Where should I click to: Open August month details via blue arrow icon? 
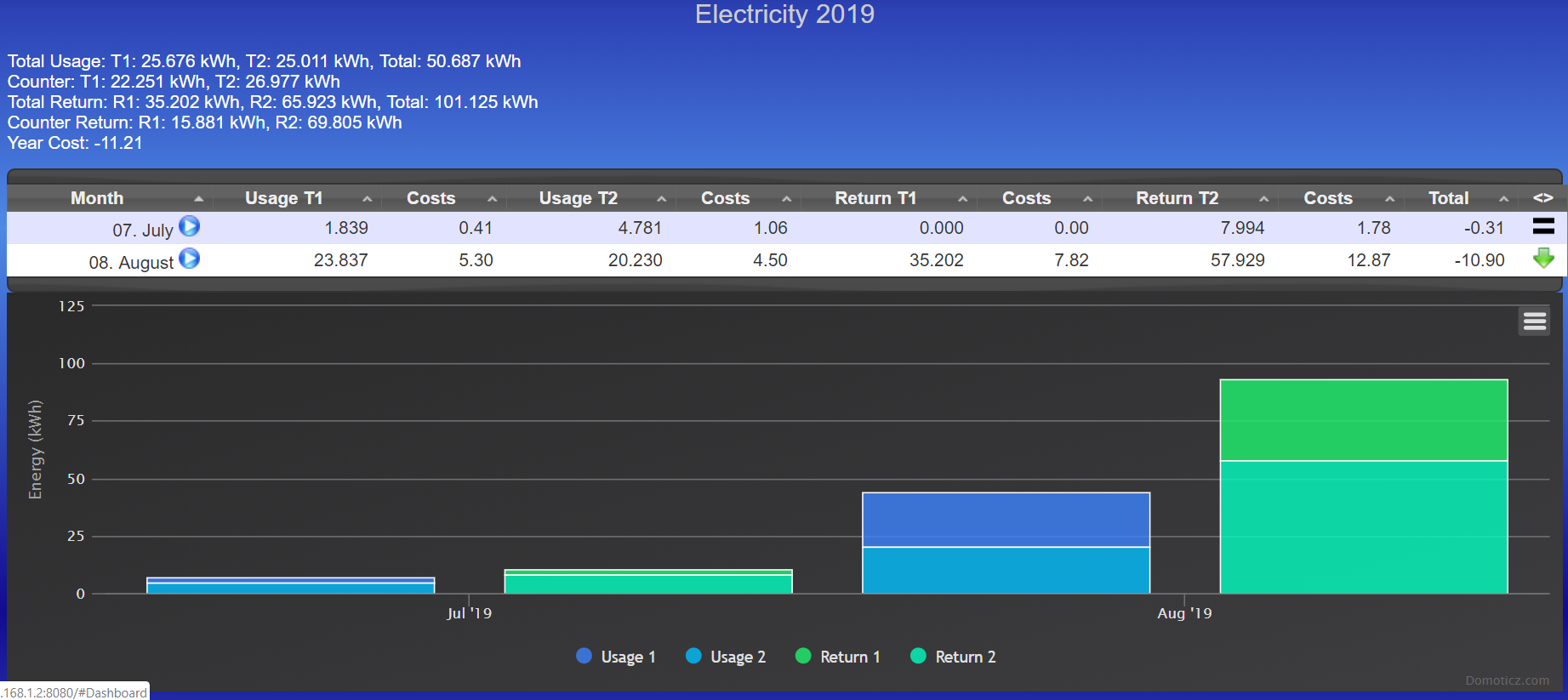click(x=190, y=259)
